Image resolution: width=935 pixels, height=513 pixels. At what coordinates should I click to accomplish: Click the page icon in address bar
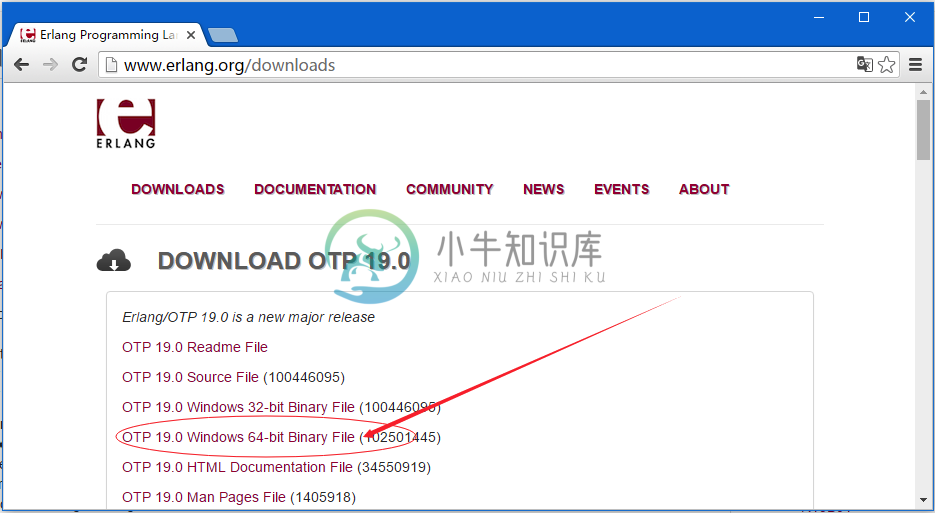pos(111,64)
